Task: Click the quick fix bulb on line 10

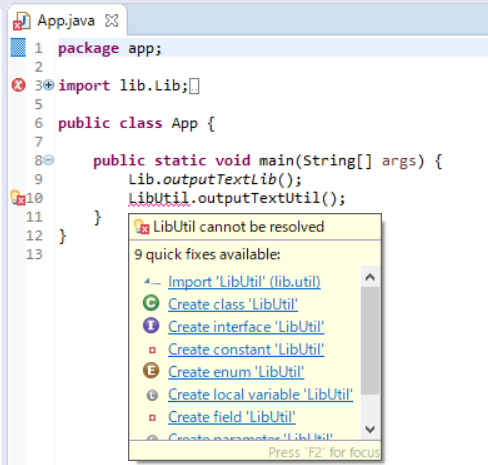Action: pos(18,198)
